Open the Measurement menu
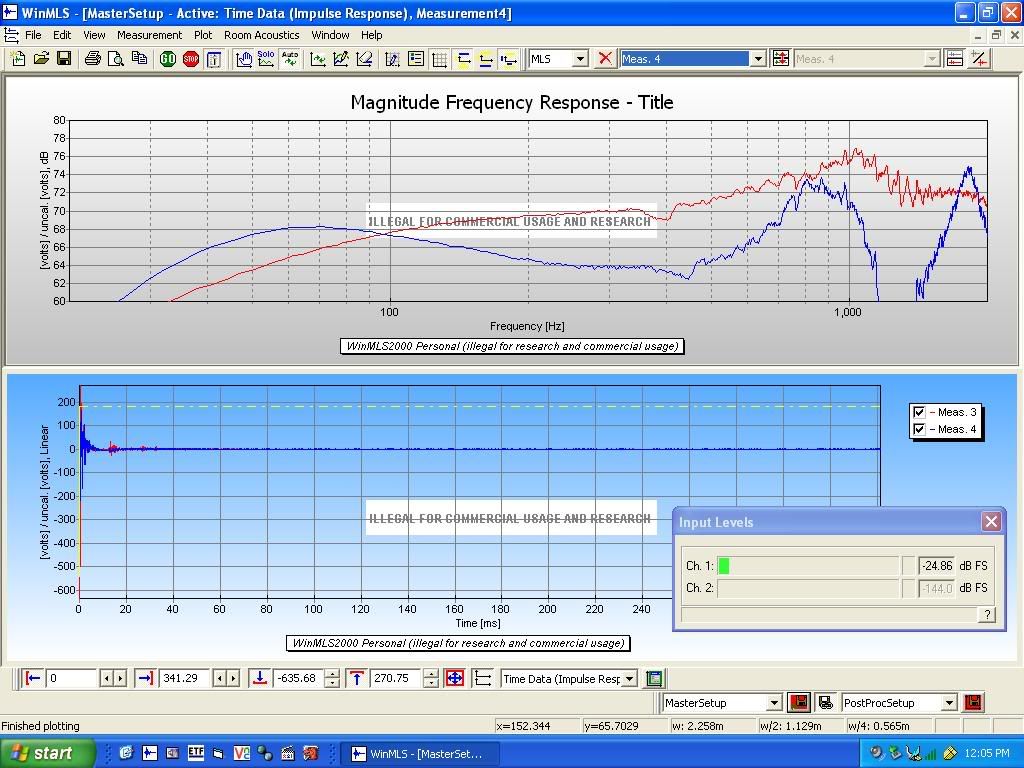Image resolution: width=1024 pixels, height=768 pixels. tap(149, 35)
